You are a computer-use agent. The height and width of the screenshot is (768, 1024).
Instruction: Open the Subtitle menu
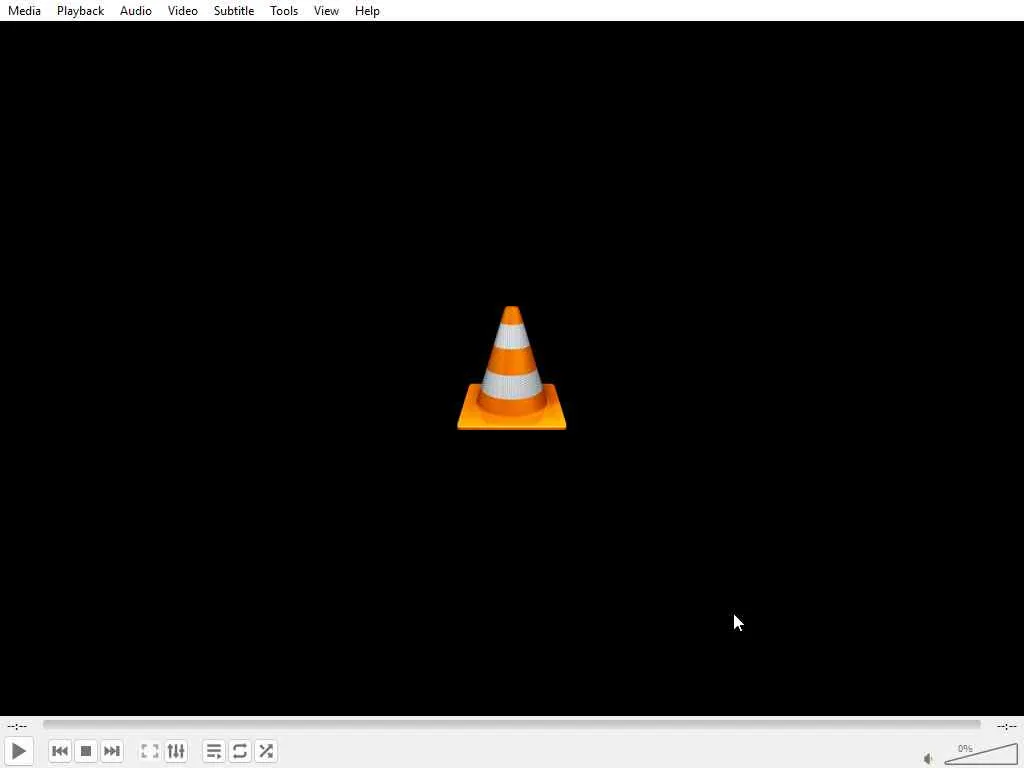(x=234, y=10)
